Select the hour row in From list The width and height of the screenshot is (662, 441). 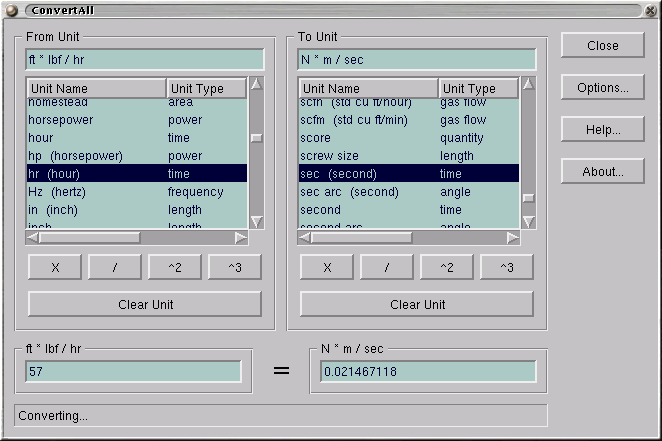coord(137,138)
